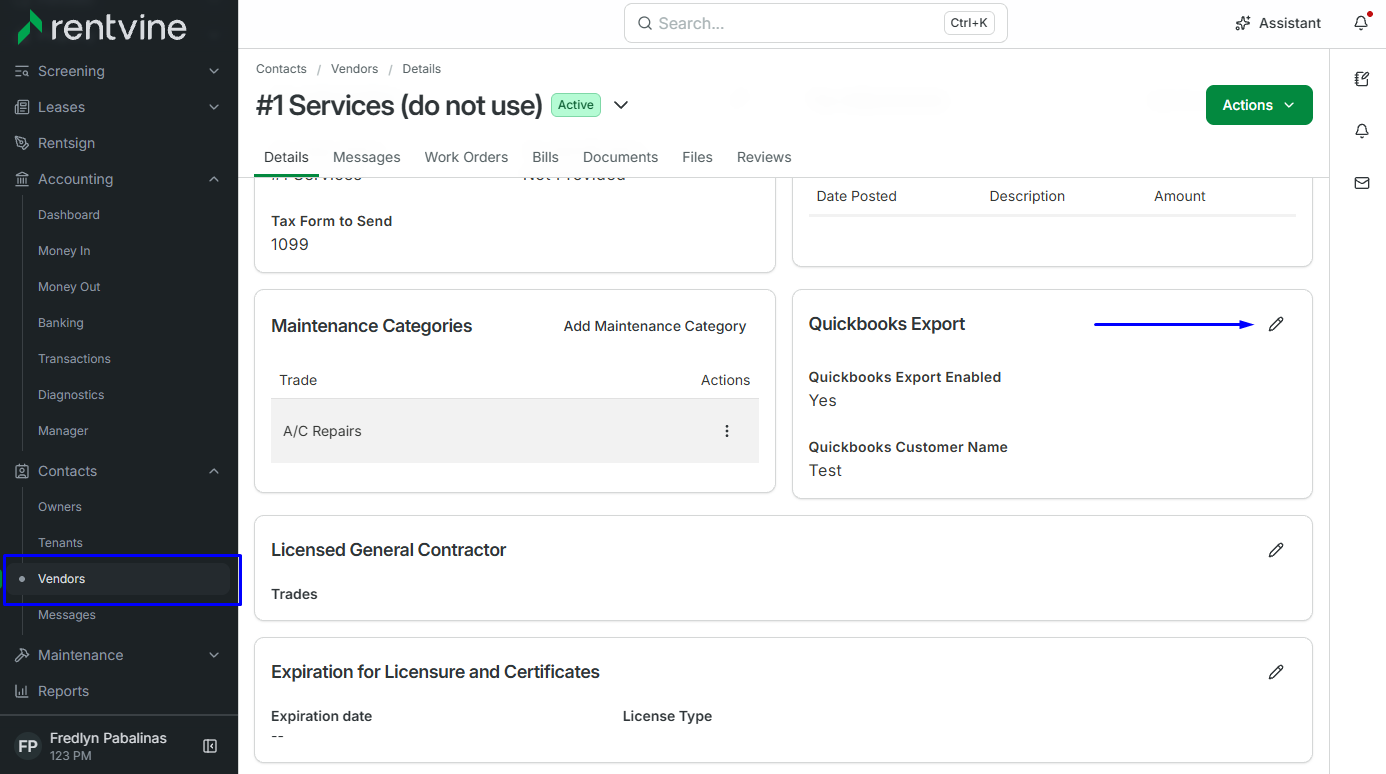The image size is (1386, 774).
Task: Click the Contacts breadcrumb link
Action: 281,69
